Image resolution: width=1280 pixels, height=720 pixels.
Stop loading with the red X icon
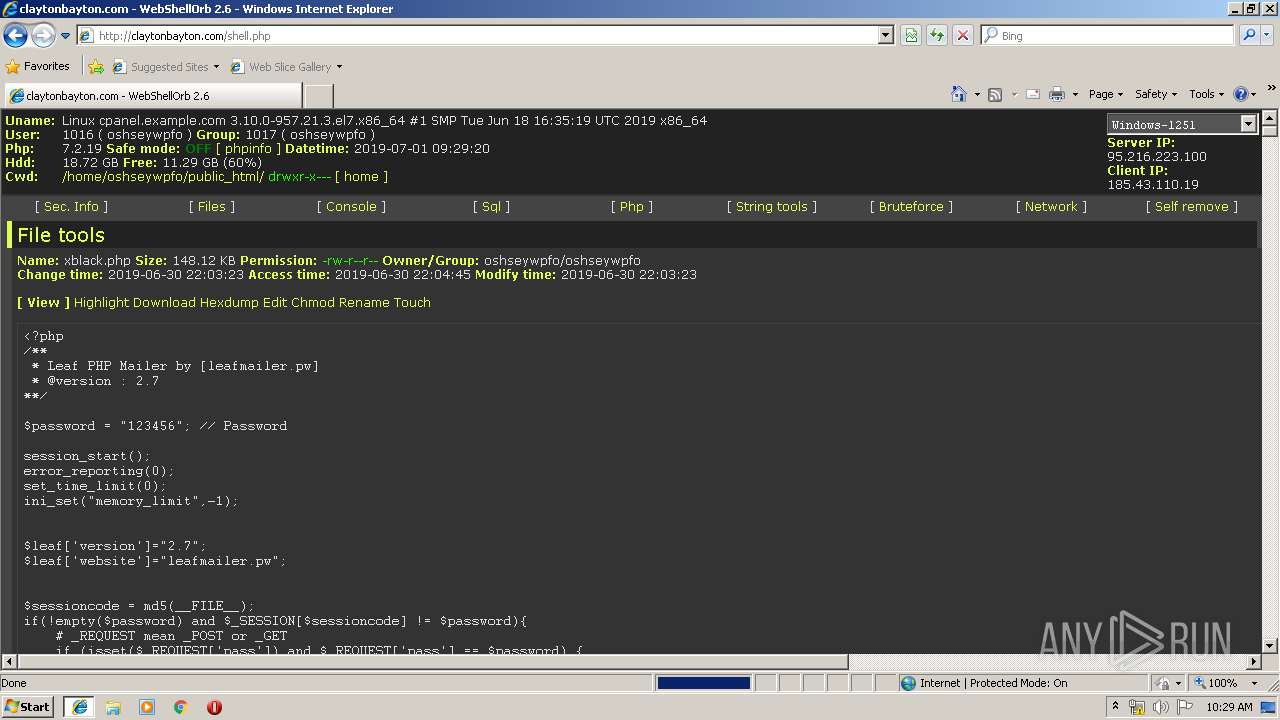click(x=962, y=36)
